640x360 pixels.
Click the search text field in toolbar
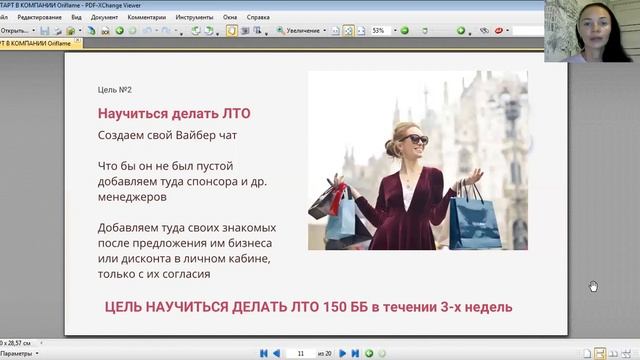[528, 31]
